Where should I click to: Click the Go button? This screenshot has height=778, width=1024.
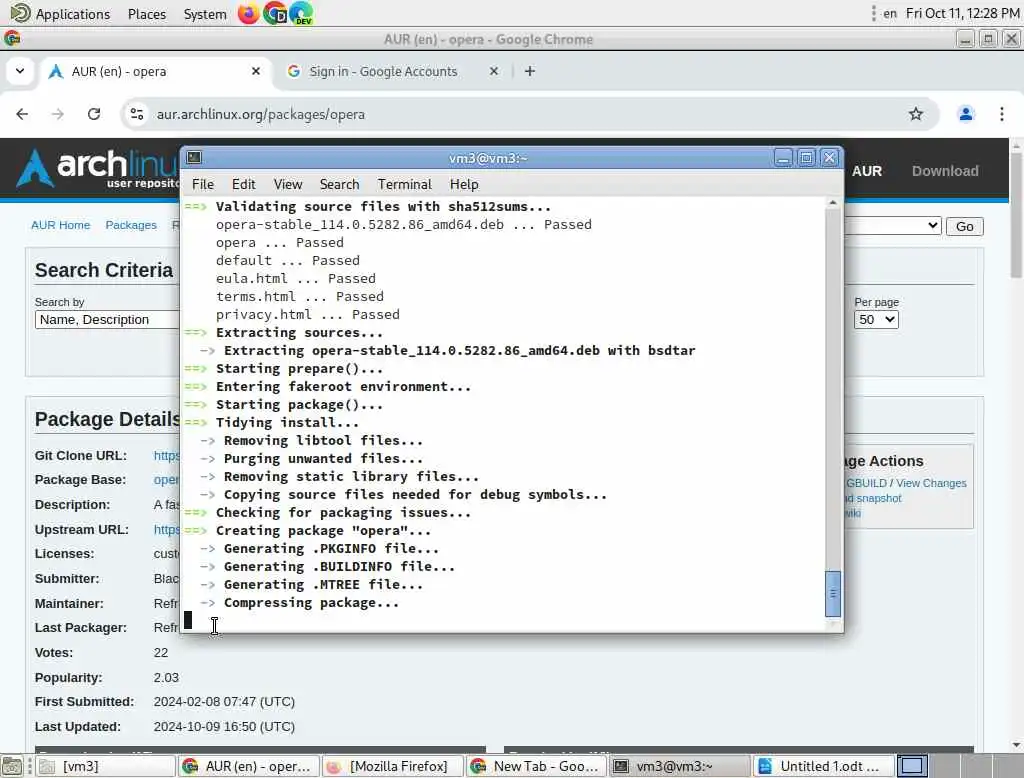tap(964, 226)
